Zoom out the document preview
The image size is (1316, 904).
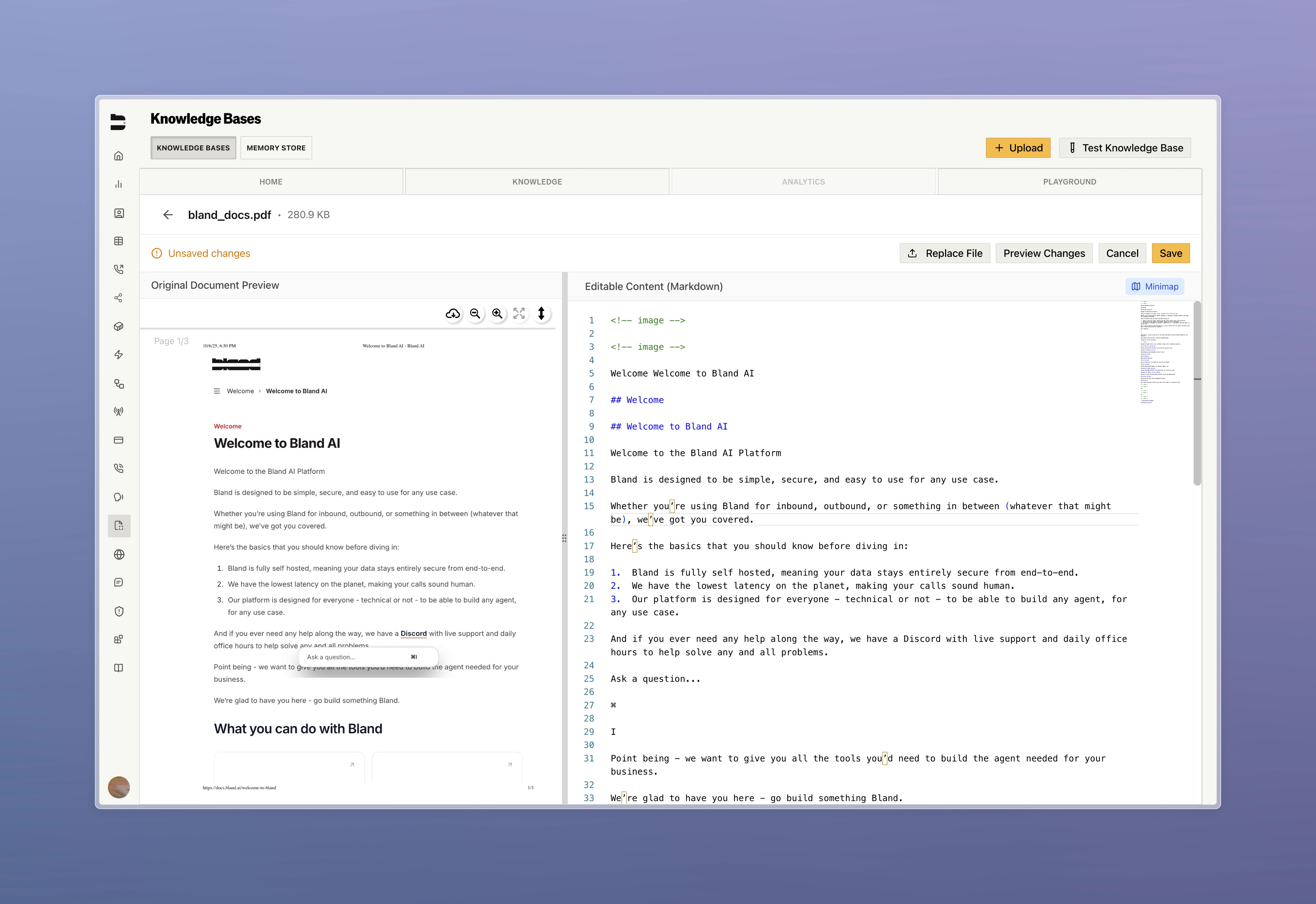click(x=475, y=314)
